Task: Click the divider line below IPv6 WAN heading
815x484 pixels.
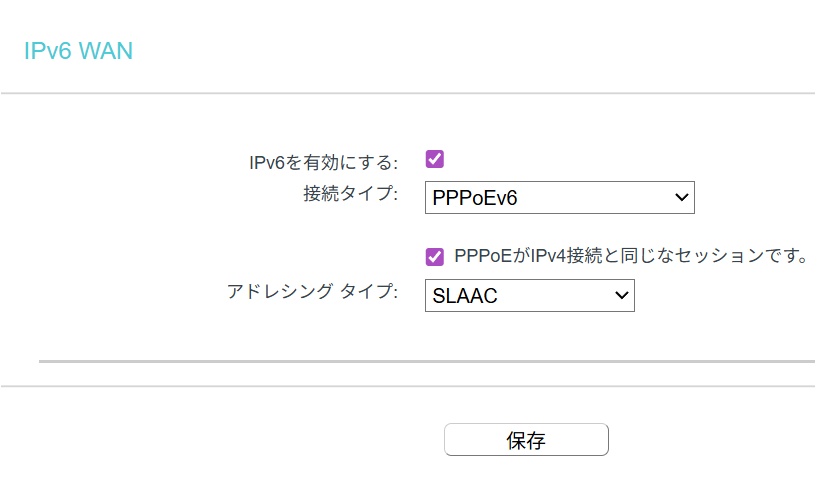Action: click(407, 94)
